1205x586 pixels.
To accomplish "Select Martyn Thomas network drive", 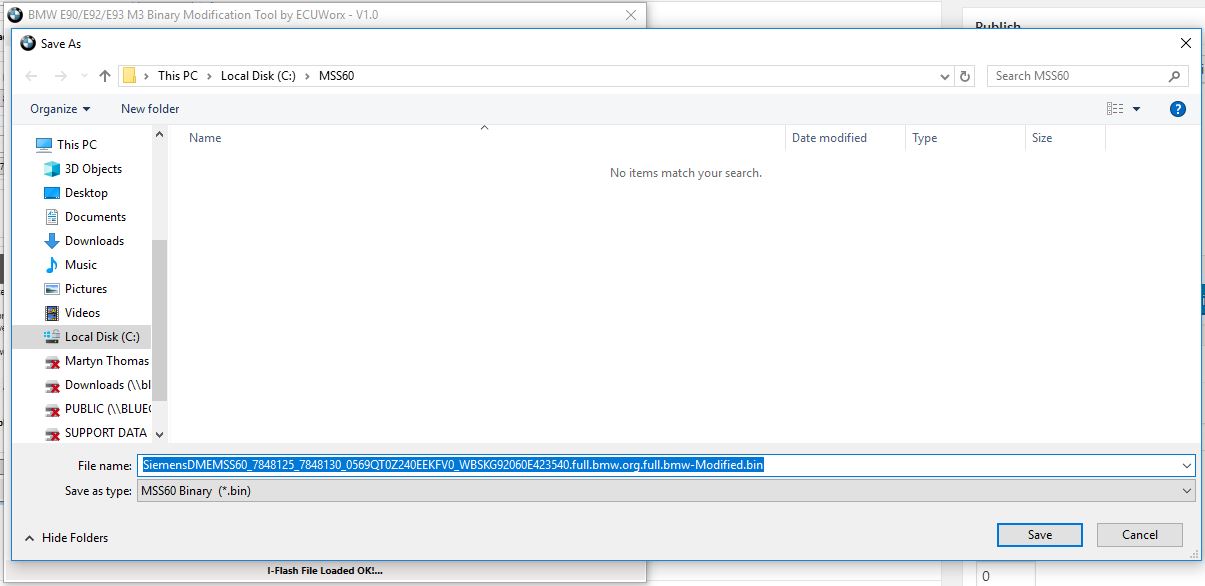I will [x=106, y=361].
